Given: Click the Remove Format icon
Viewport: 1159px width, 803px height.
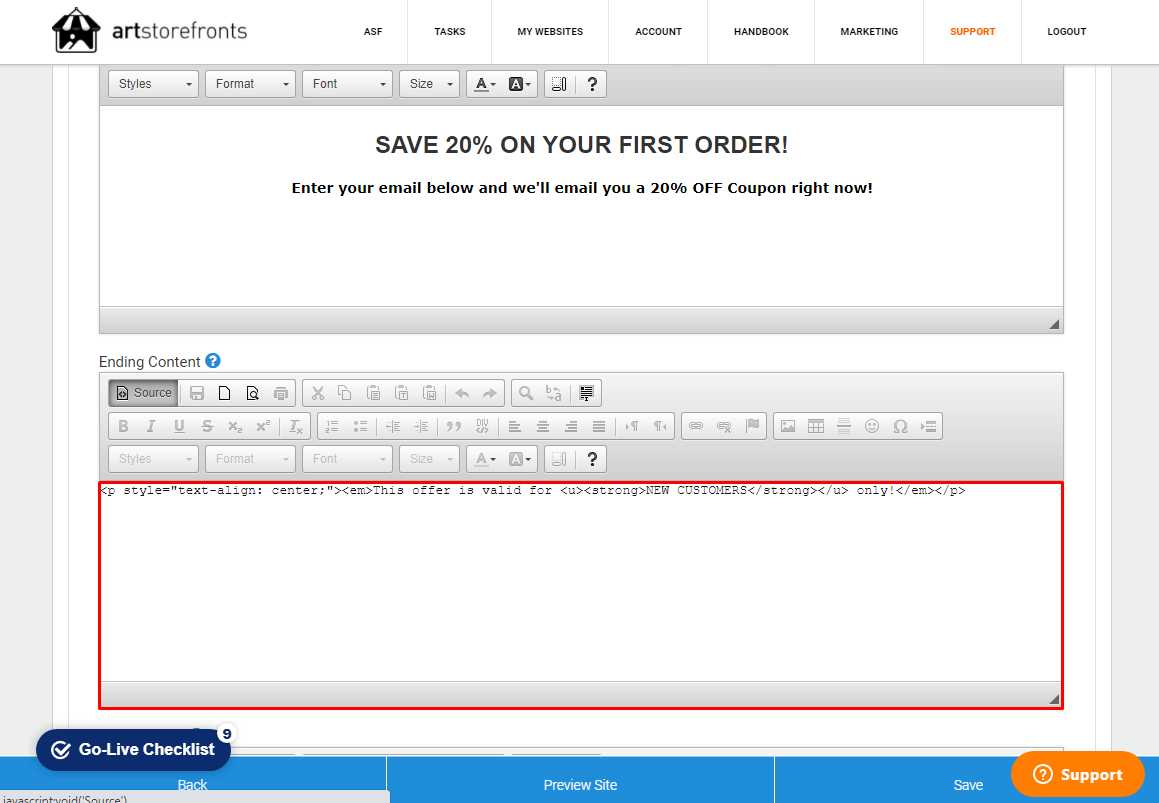Looking at the screenshot, I should tap(296, 426).
